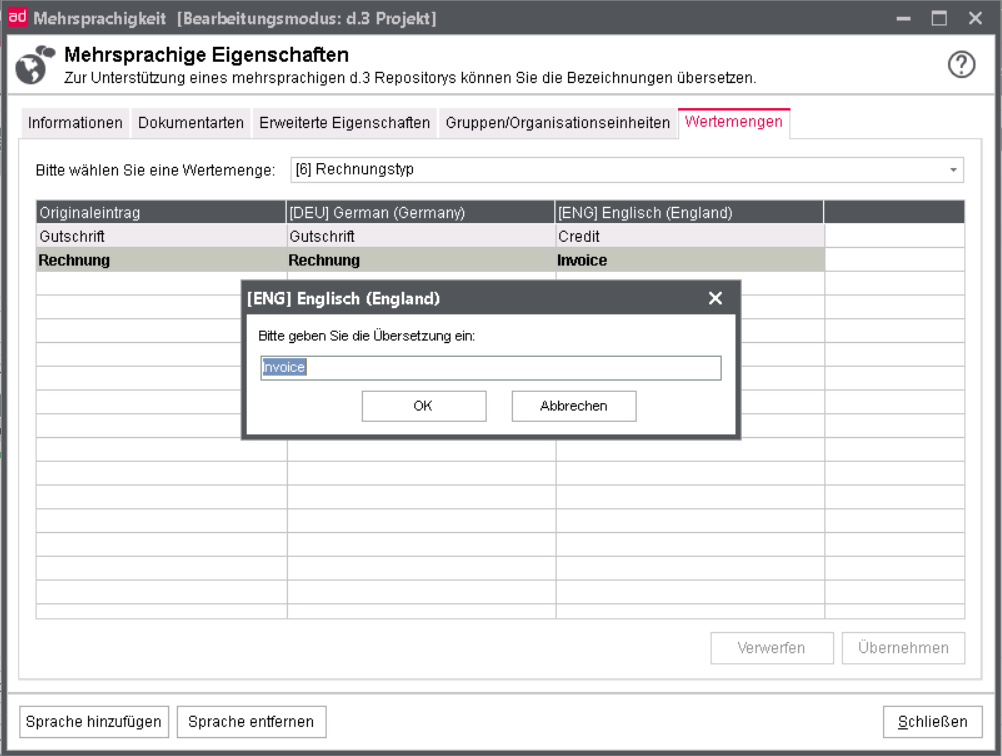Minimize the Mehrsprachigkeit window
1002x756 pixels.
tap(903, 19)
